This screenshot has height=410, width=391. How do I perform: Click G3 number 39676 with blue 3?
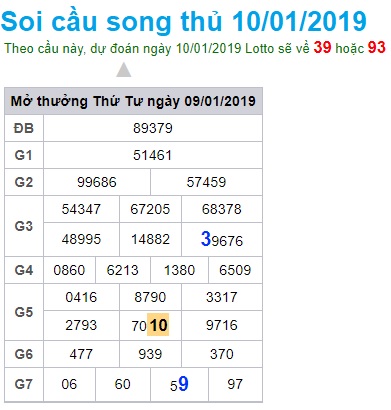(222, 239)
